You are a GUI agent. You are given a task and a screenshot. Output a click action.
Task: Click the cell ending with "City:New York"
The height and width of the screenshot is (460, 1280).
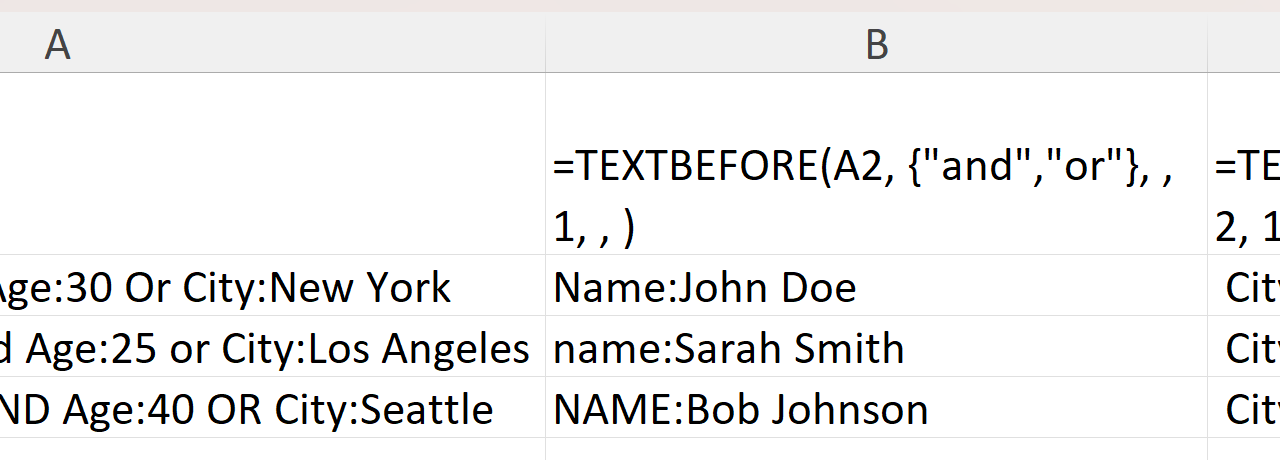click(x=272, y=287)
